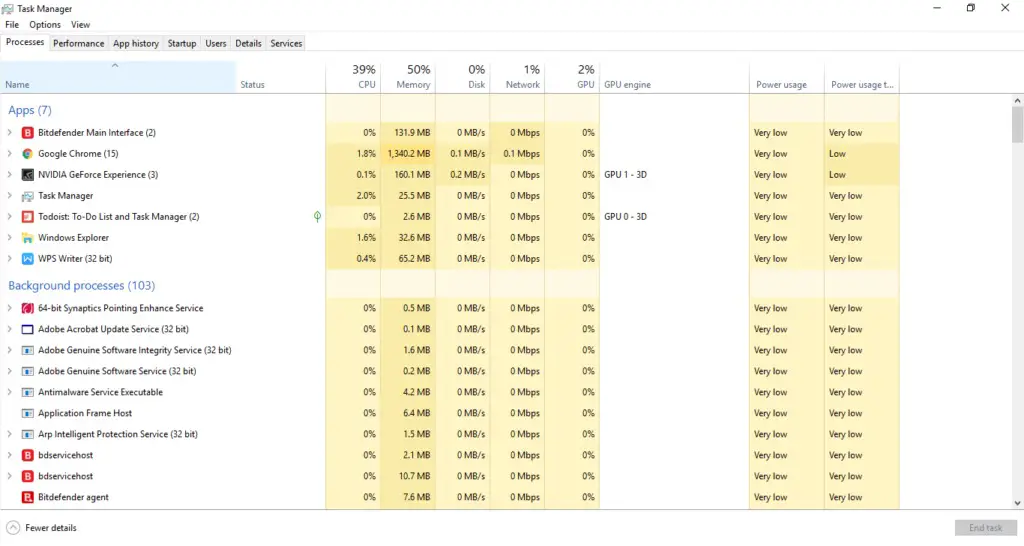1024x546 pixels.
Task: Click the GPU 1 - 3D engine cell
Action: tap(625, 174)
